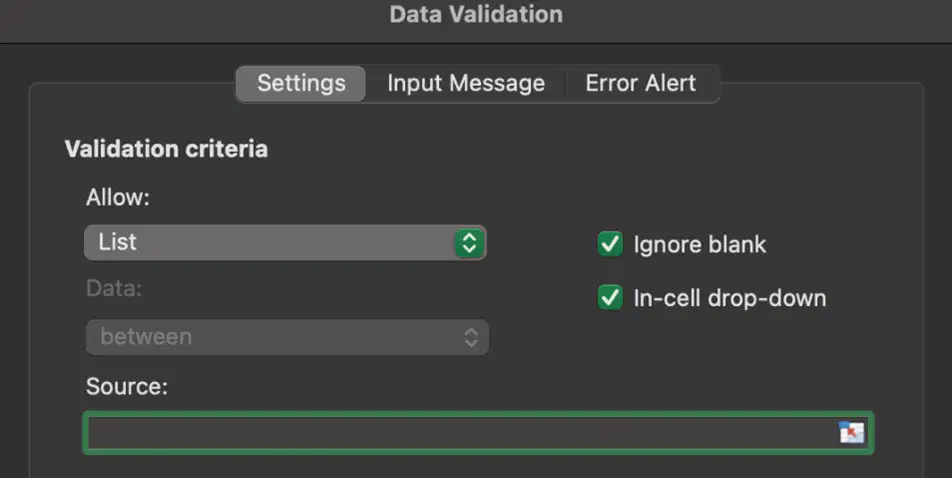952x478 pixels.
Task: Select the List text in the Allow combo box
Action: point(117,242)
